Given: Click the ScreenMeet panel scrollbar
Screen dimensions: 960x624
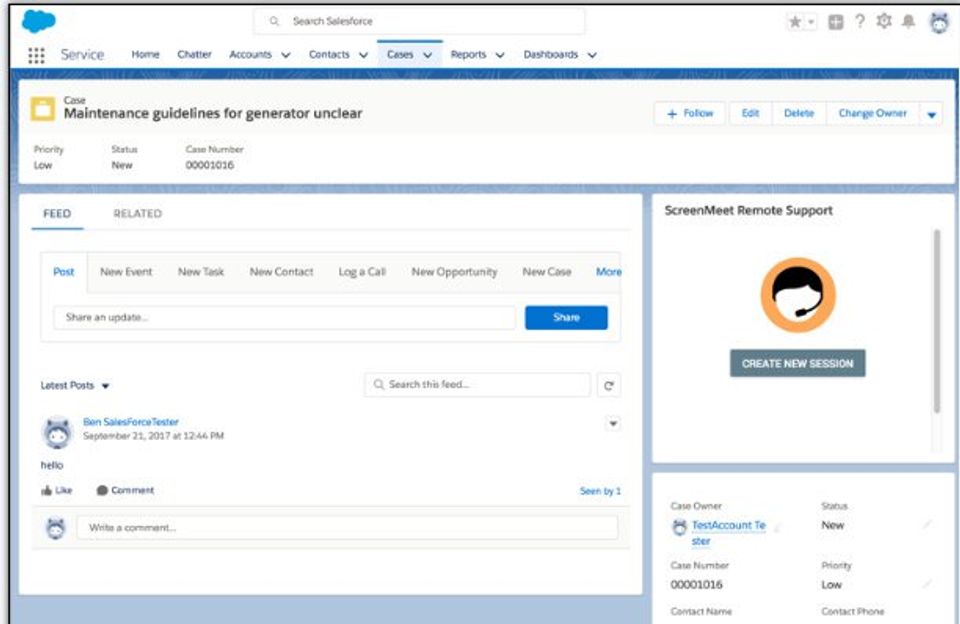Looking at the screenshot, I should tap(936, 321).
